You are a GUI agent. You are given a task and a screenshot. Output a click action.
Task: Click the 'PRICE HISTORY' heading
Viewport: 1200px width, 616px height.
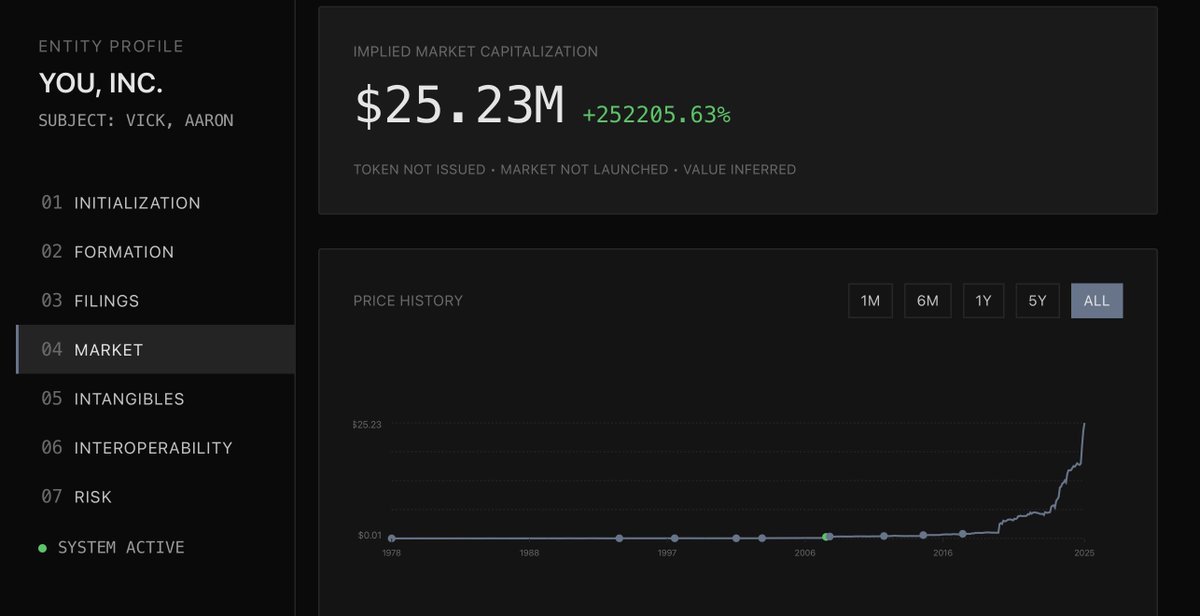[x=408, y=301]
